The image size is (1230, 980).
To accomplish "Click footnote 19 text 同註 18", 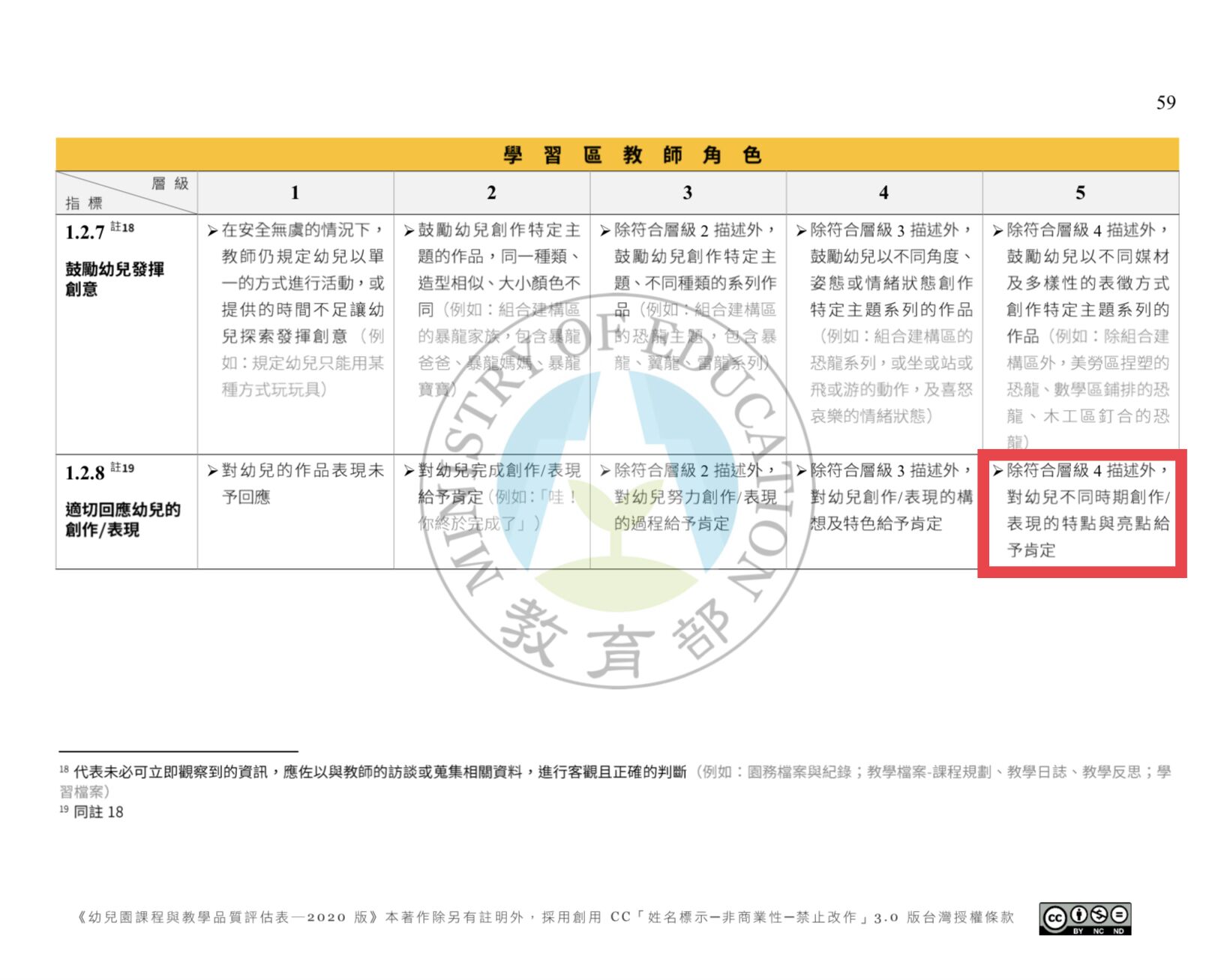I will click(97, 812).
